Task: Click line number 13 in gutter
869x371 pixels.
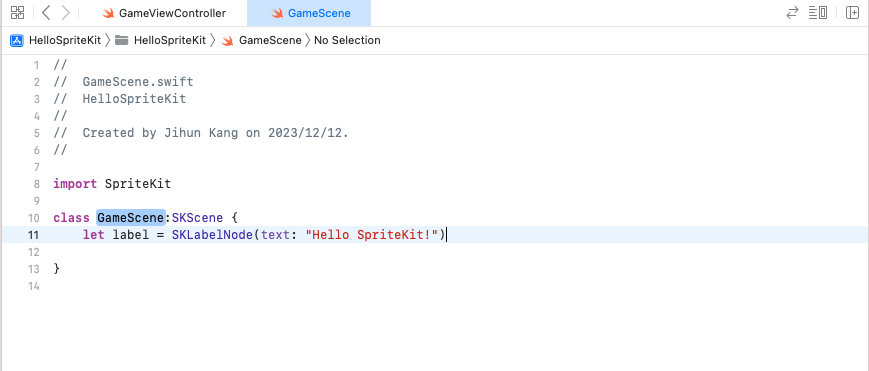Action: pyautogui.click(x=33, y=269)
